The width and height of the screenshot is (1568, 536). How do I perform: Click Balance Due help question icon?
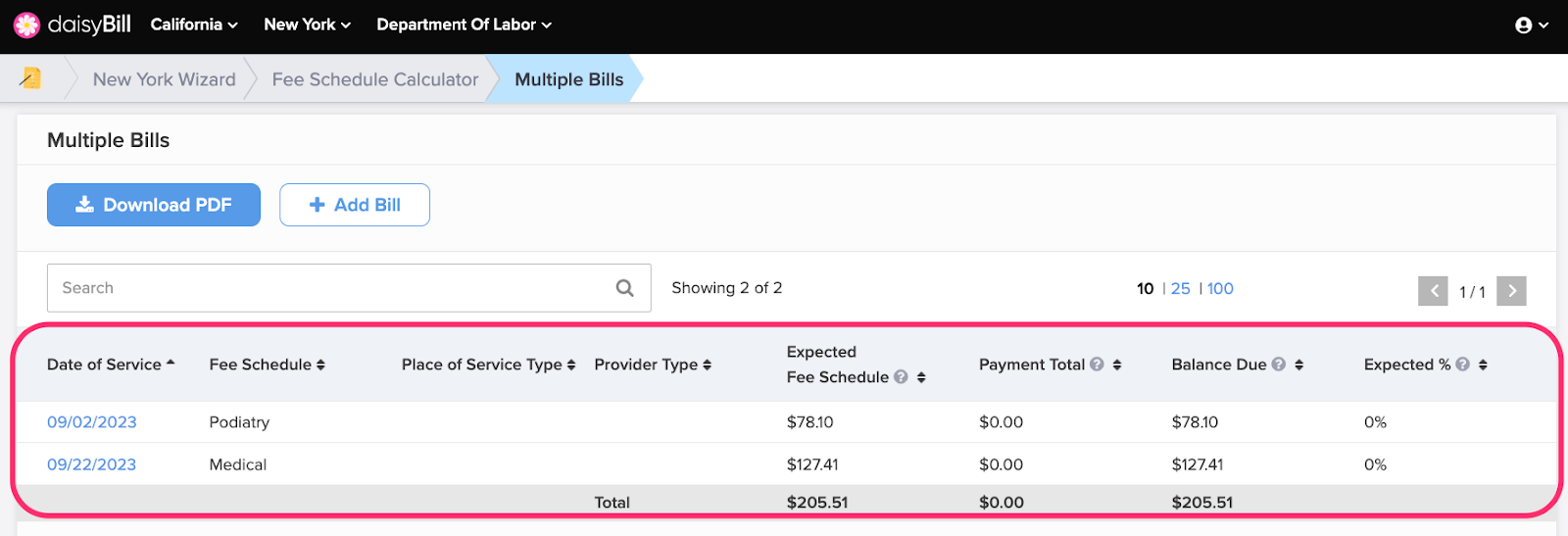[x=1278, y=365]
